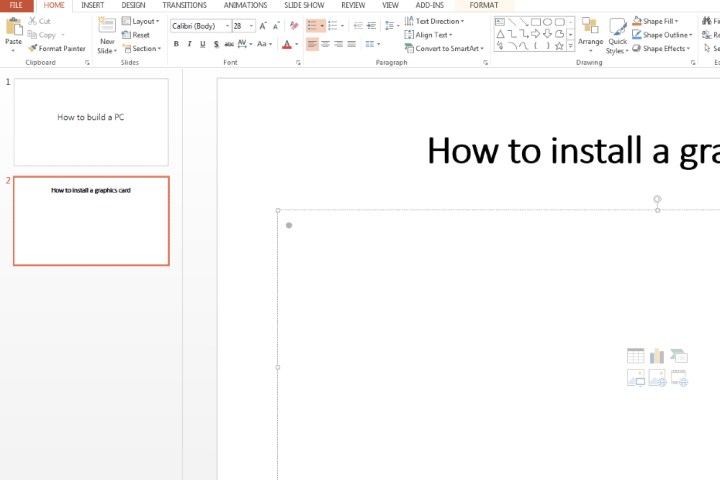Toggle bold formatting
This screenshot has width=720, height=480.
click(176, 44)
